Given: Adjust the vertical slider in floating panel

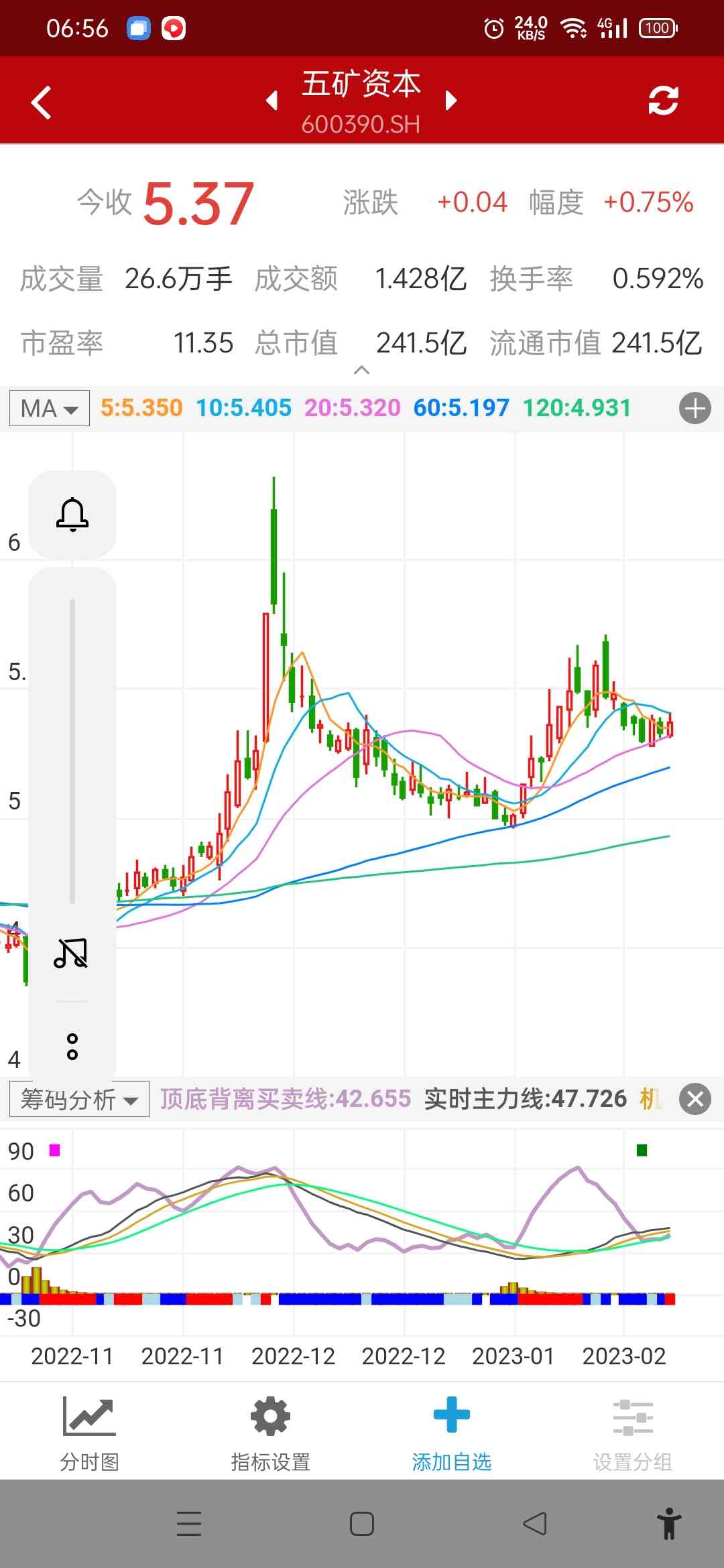Looking at the screenshot, I should click(72, 752).
